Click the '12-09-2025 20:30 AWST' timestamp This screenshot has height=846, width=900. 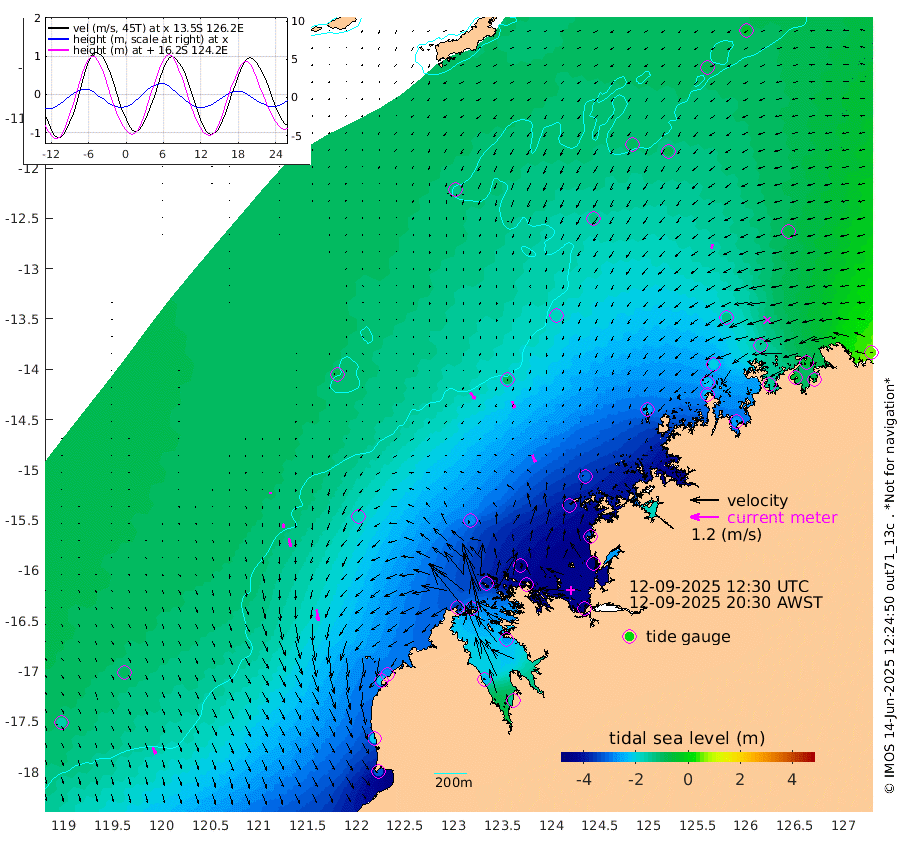(x=726, y=603)
